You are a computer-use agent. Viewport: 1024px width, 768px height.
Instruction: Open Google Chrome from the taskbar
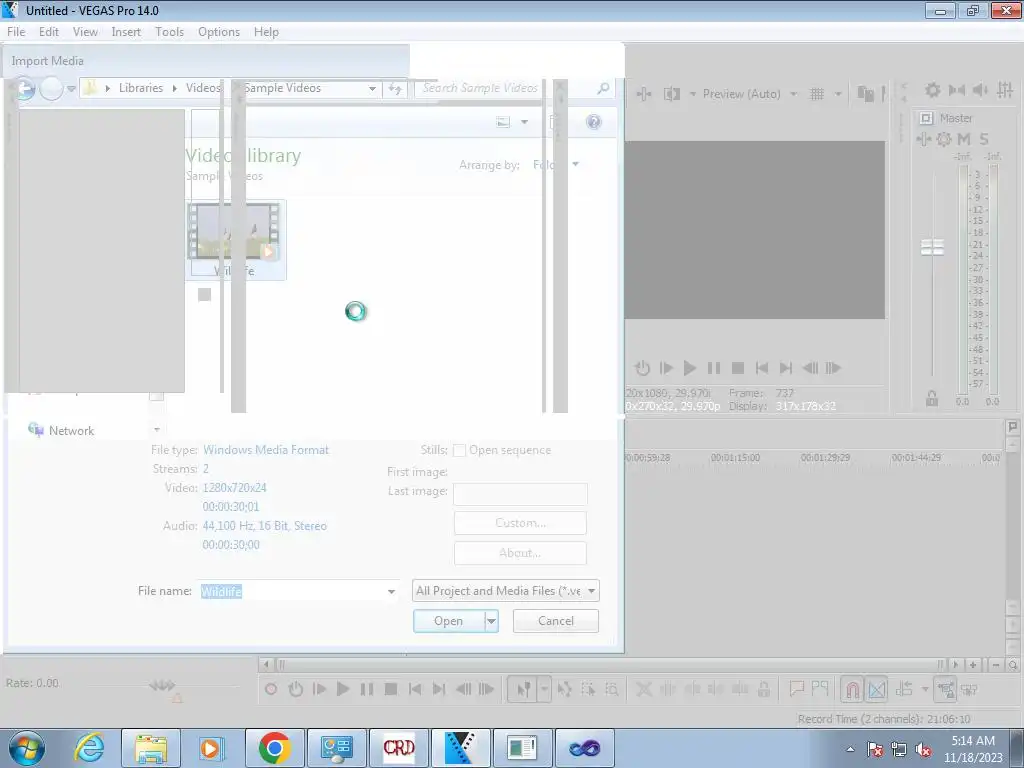coord(274,748)
